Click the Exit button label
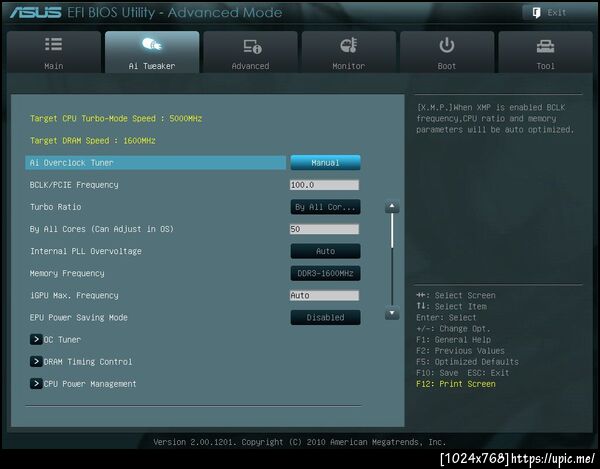The image size is (600, 469). (556, 13)
